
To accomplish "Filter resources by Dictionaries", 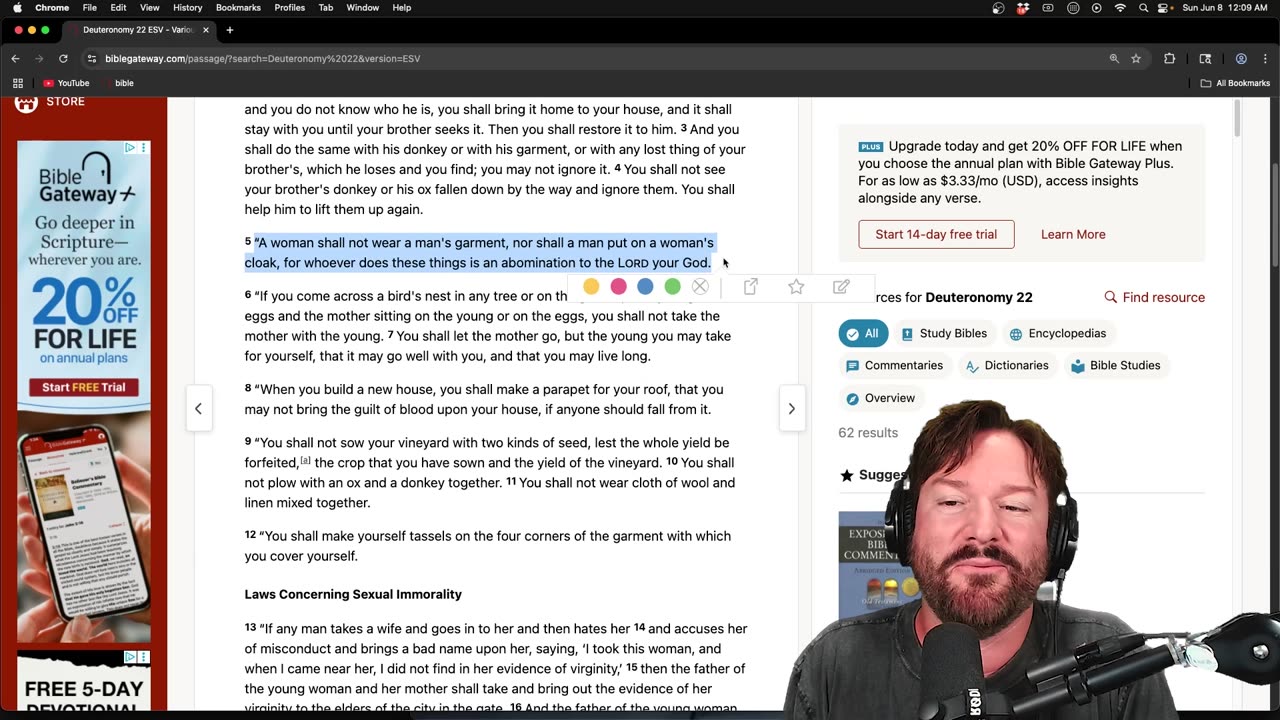I will [x=1006, y=365].
